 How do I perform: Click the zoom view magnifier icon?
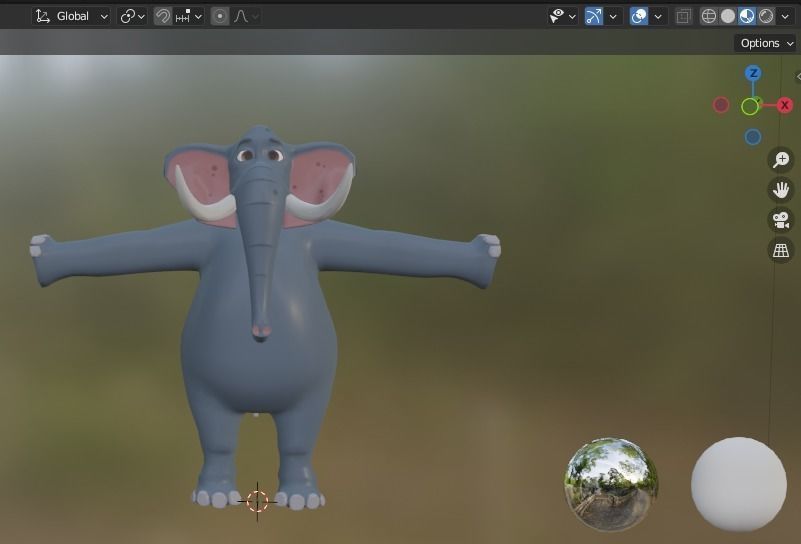[781, 160]
